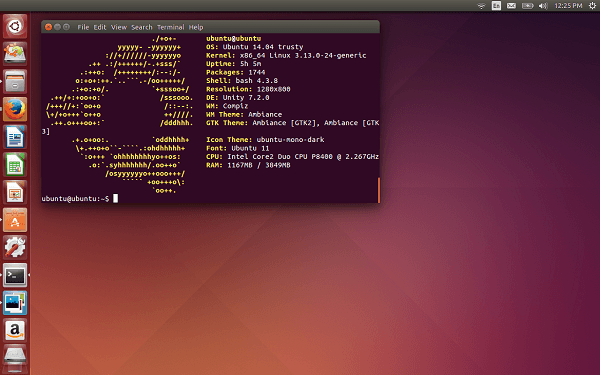Viewport: 600px width, 375px height.
Task: Click the 'CPU: Intel Core2 Duo' line
Action: pos(292,157)
